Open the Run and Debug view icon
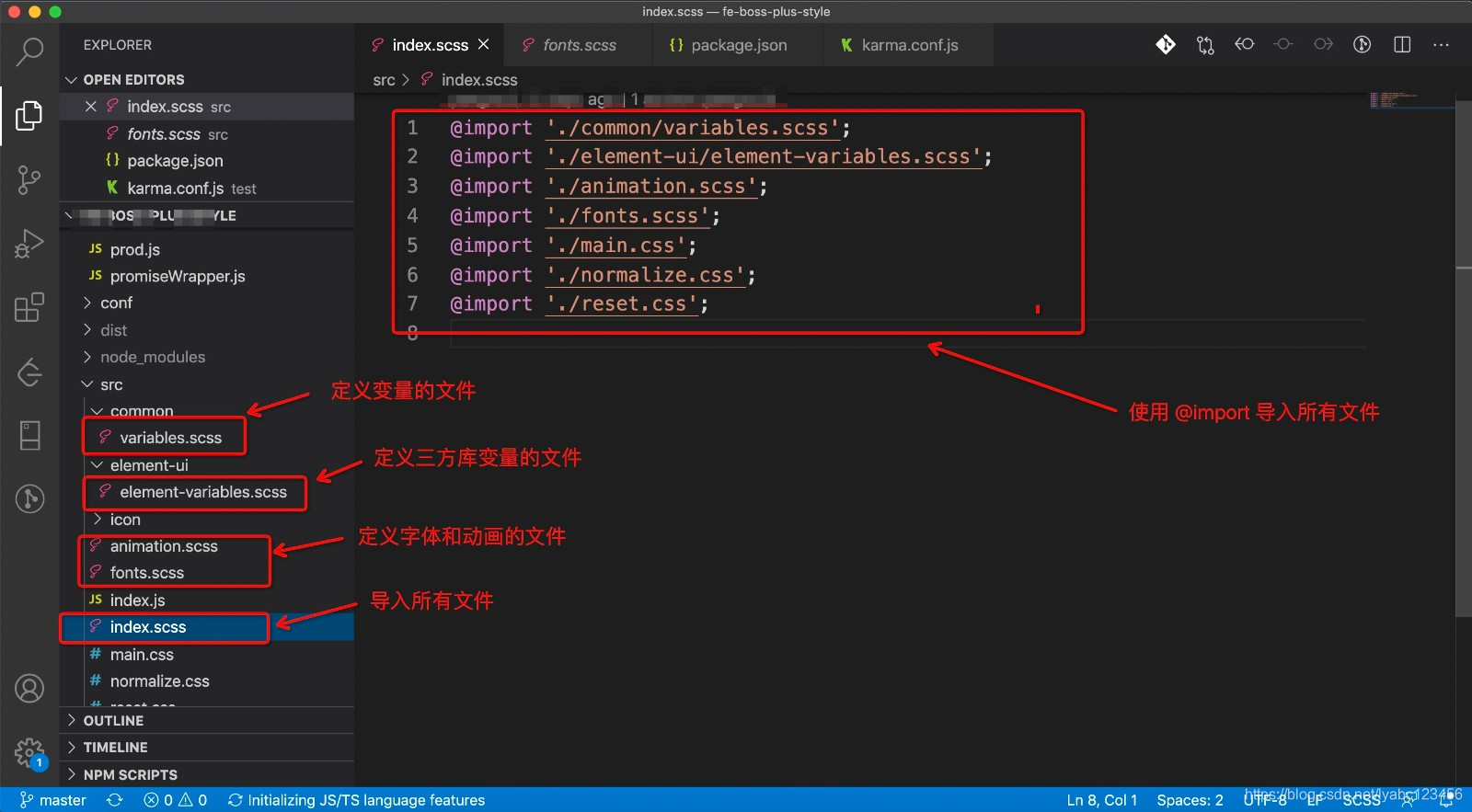Screen dimensions: 1472x812 click(x=29, y=244)
